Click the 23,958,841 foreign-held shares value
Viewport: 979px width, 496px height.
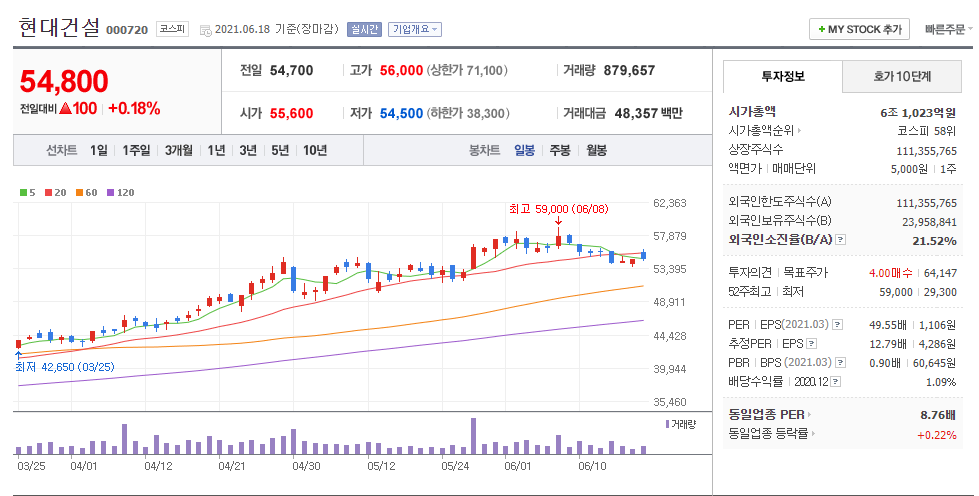[929, 222]
